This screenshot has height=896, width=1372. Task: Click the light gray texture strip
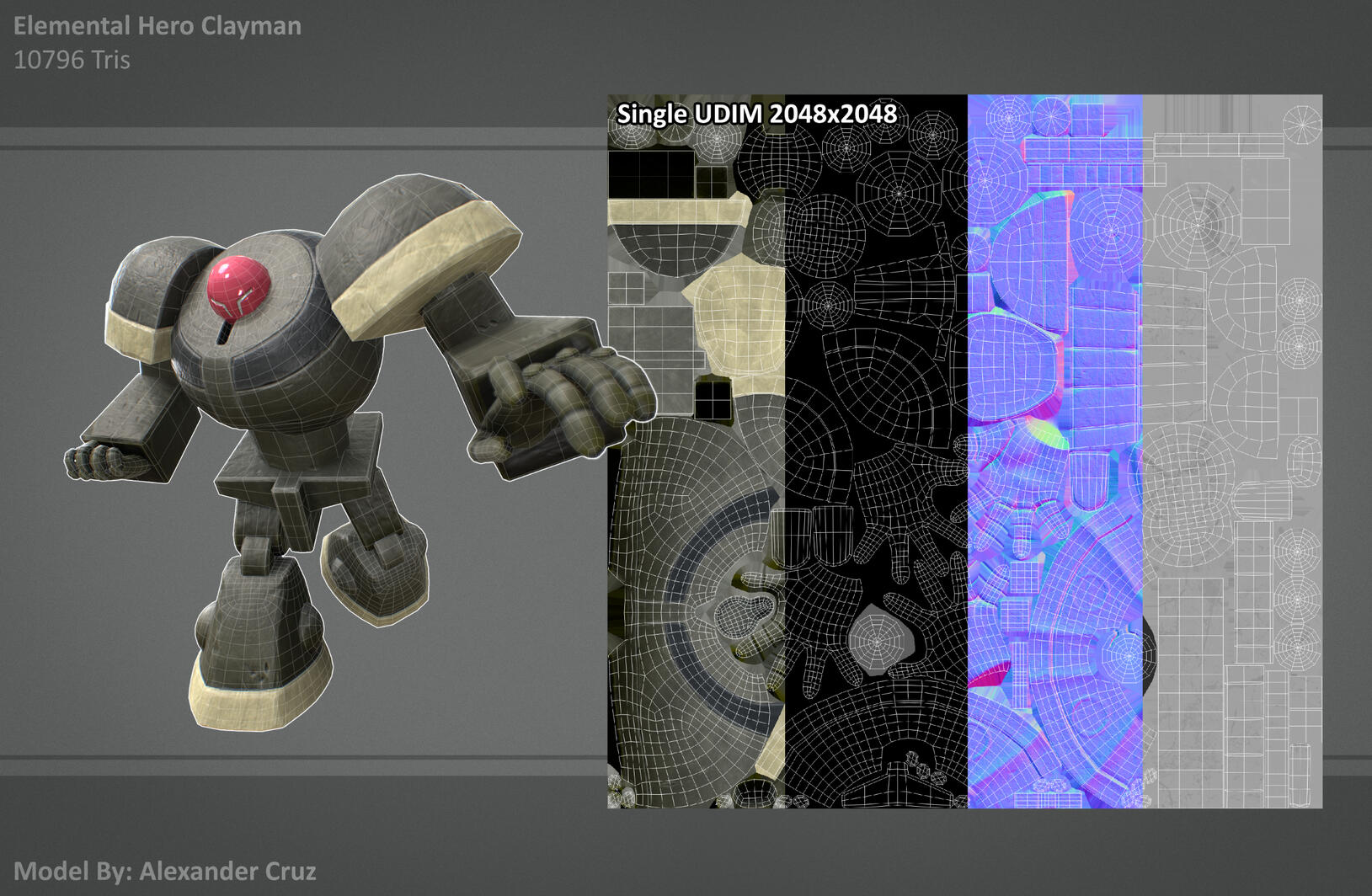click(x=1233, y=451)
